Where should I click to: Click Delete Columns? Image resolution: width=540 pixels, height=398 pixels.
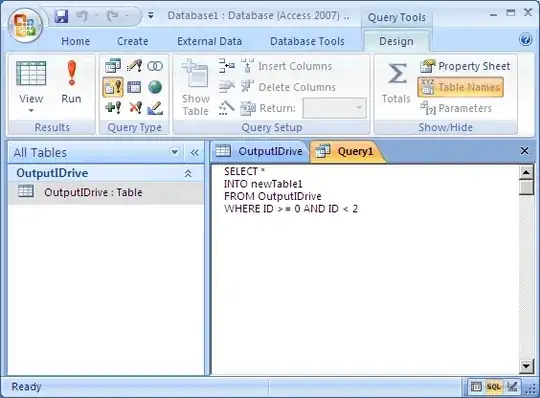click(x=288, y=87)
